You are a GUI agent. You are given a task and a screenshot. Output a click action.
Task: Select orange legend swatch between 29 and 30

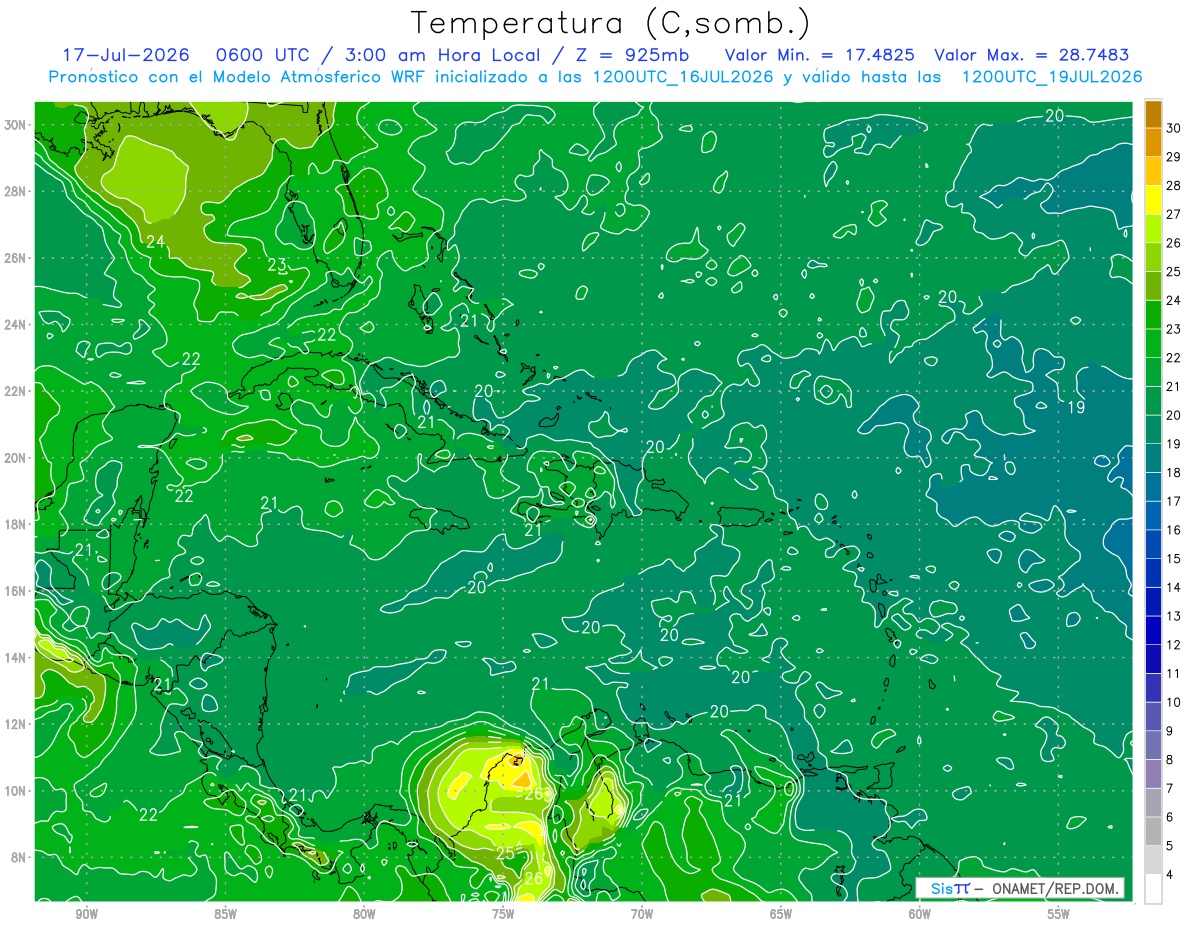1153,141
